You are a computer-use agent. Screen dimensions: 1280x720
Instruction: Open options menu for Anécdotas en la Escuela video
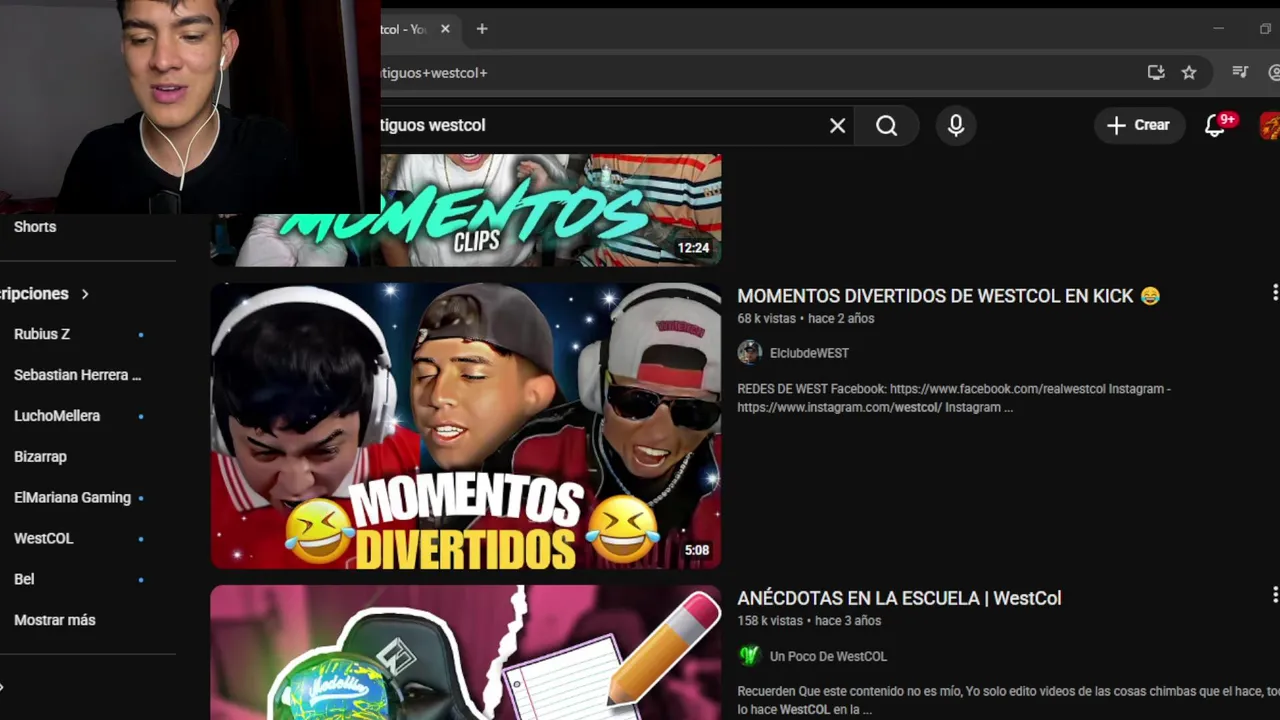1274,594
